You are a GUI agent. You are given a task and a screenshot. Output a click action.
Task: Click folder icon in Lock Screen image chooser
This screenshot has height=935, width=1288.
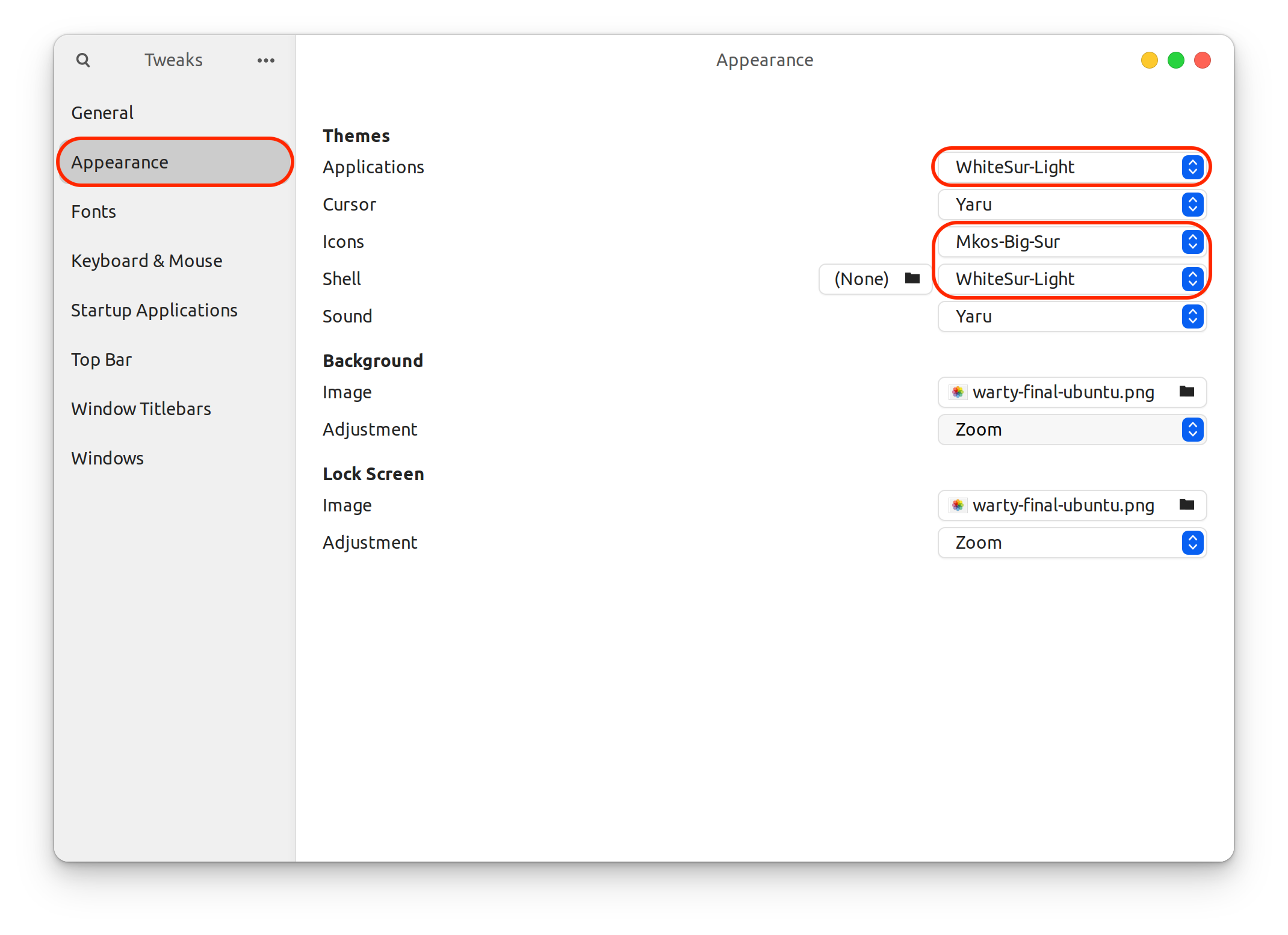[x=1186, y=505]
